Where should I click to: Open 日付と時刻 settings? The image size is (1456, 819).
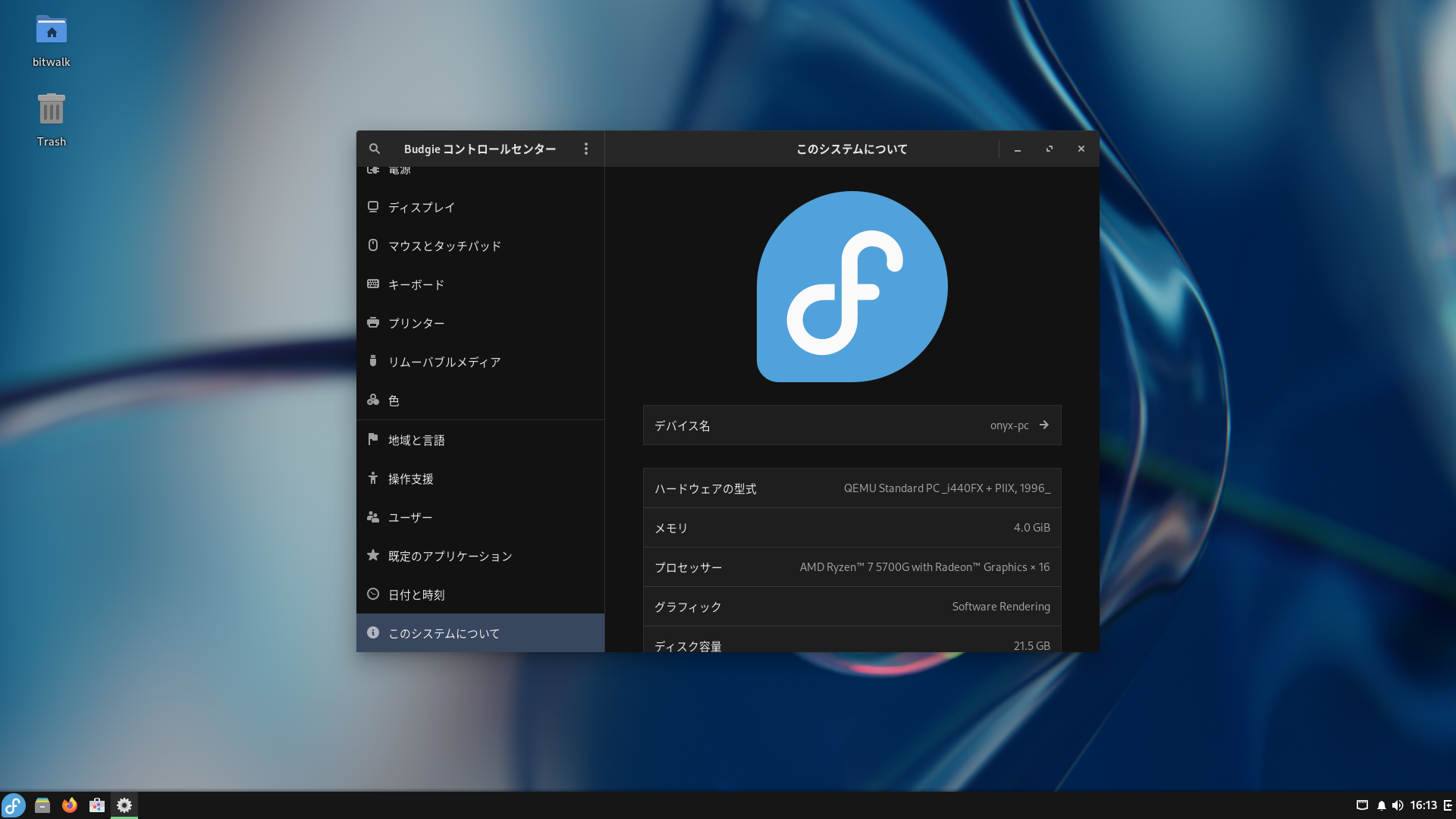click(416, 595)
